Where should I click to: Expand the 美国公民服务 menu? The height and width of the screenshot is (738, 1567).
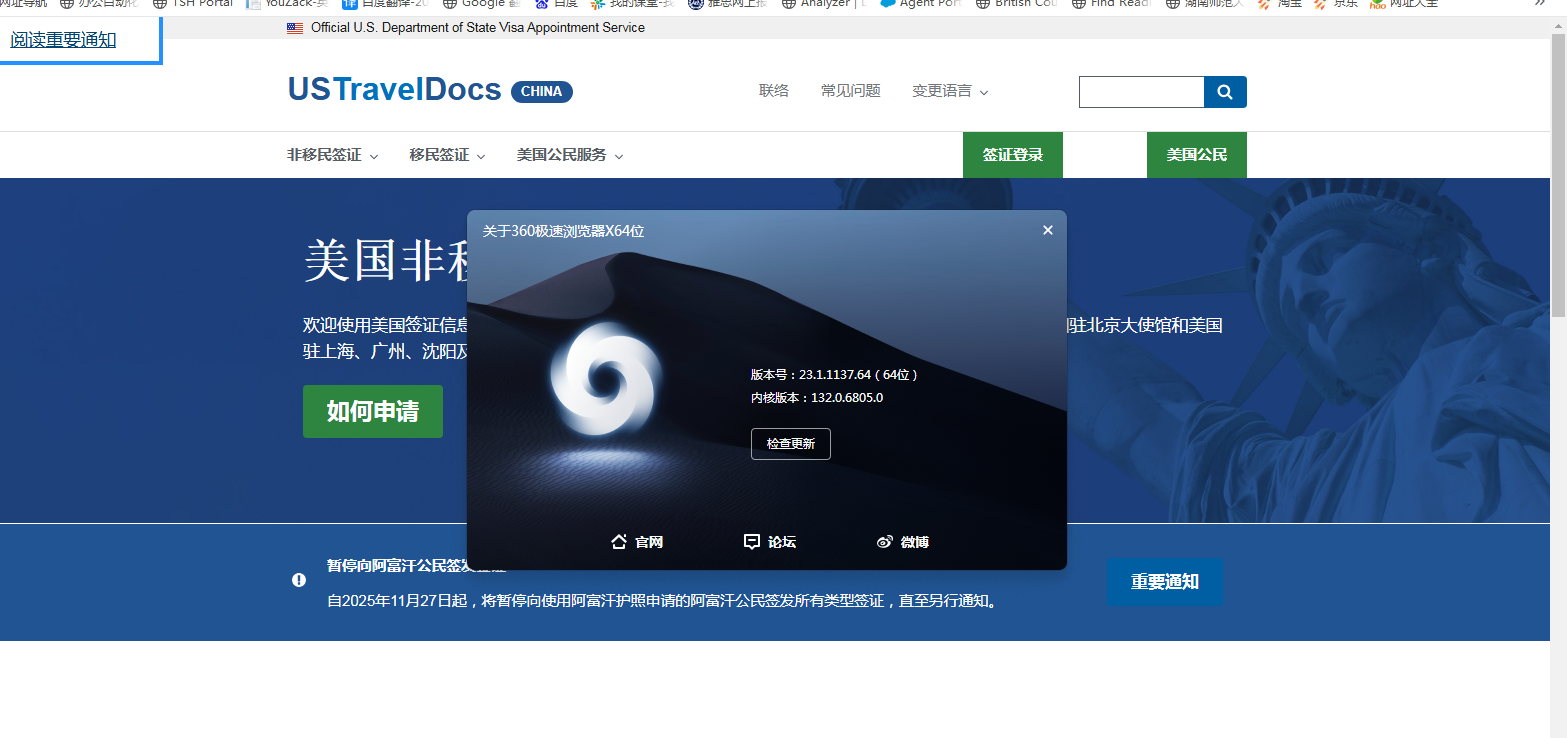coord(570,155)
